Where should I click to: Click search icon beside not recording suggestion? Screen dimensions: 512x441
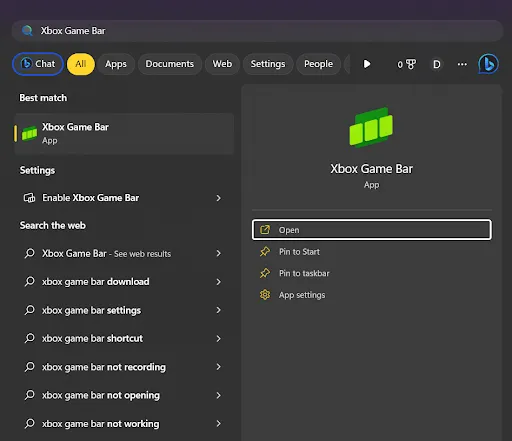pos(29,367)
